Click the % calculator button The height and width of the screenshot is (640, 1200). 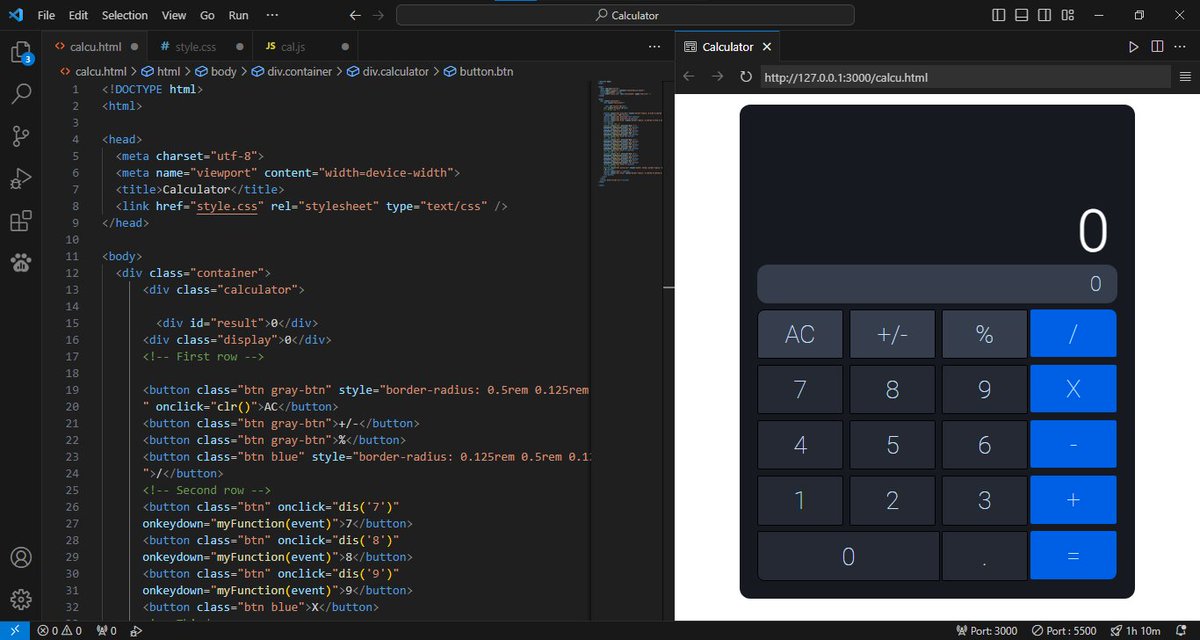click(x=984, y=334)
